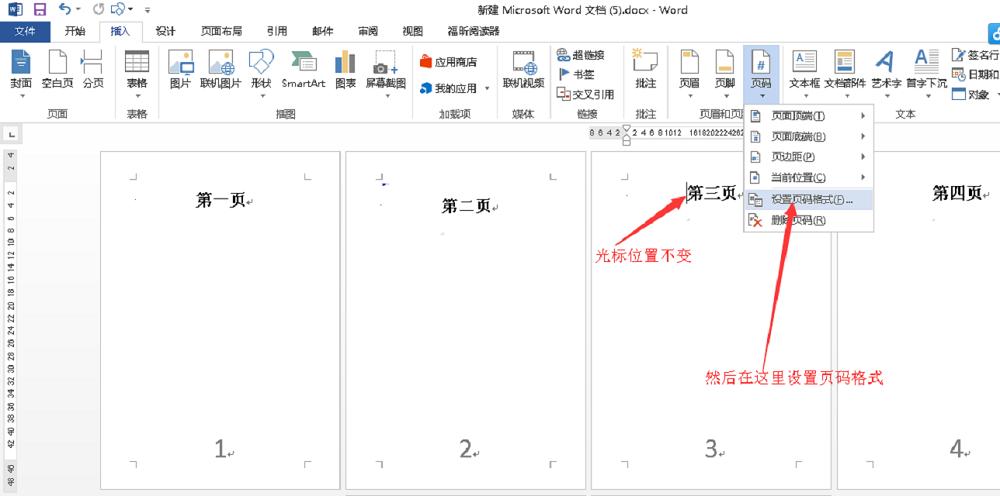
Task: Switch to the Design (设计) tab
Action: tap(165, 31)
